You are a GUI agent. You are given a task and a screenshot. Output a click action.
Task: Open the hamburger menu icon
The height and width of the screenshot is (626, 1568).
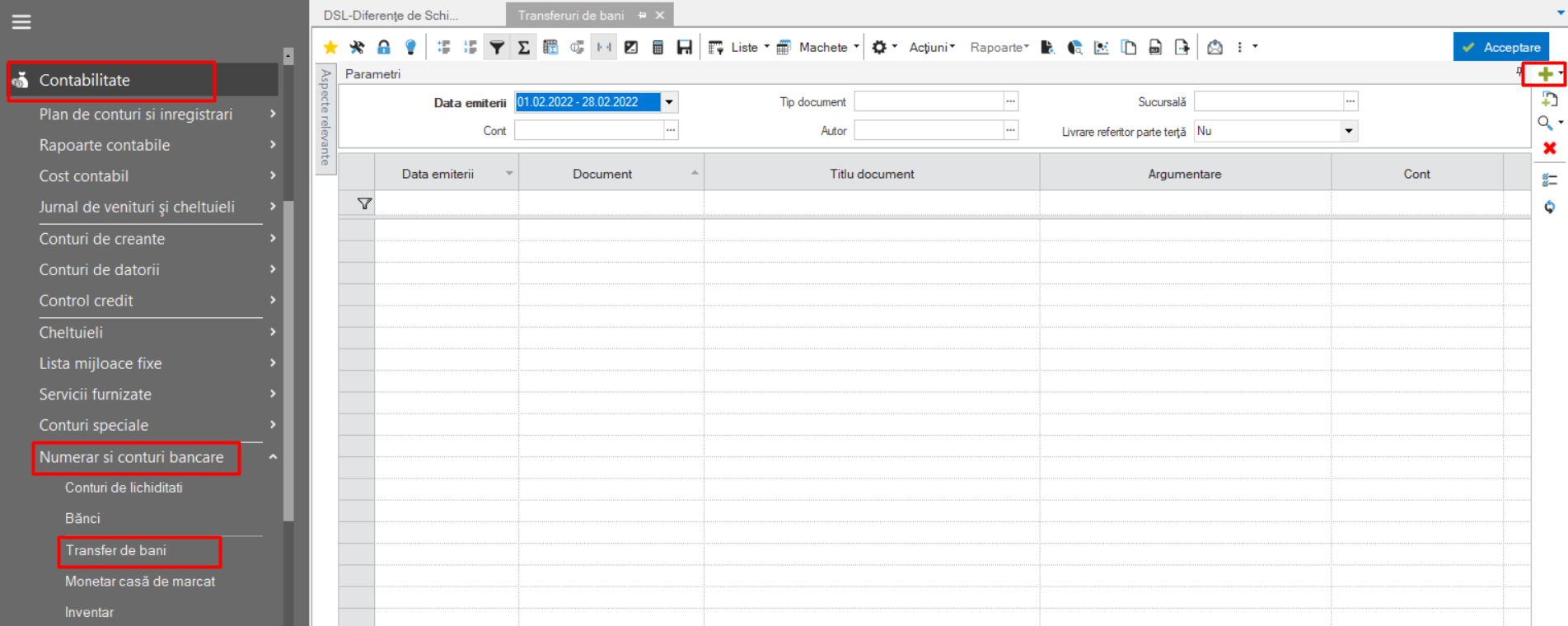[21, 22]
